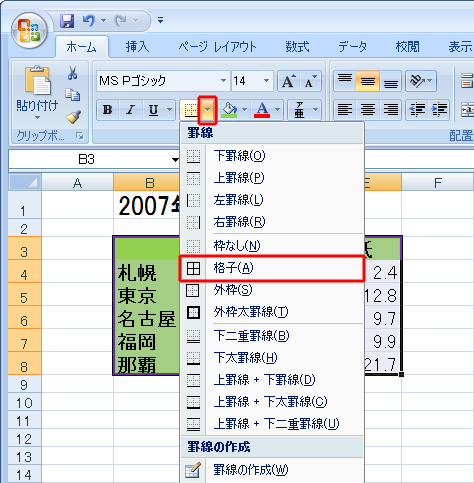Click the red font color button
This screenshot has height=483, width=474.
pos(262,110)
